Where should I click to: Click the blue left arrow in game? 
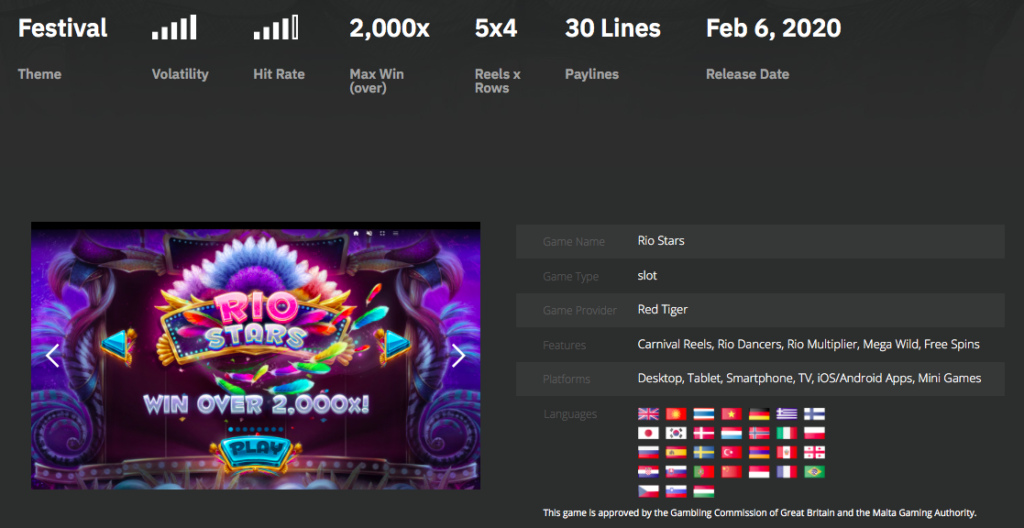click(119, 346)
